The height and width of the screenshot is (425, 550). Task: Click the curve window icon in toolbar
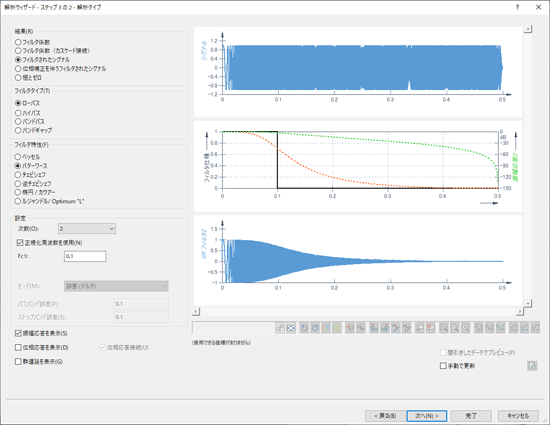280,328
